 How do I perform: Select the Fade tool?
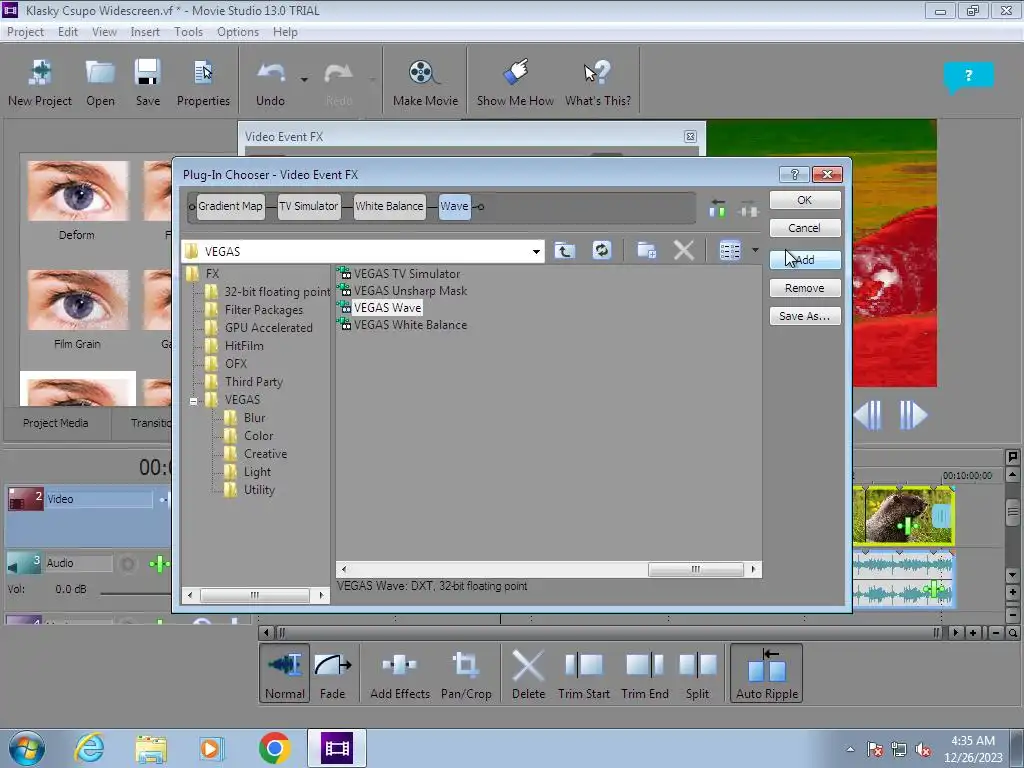pyautogui.click(x=332, y=673)
